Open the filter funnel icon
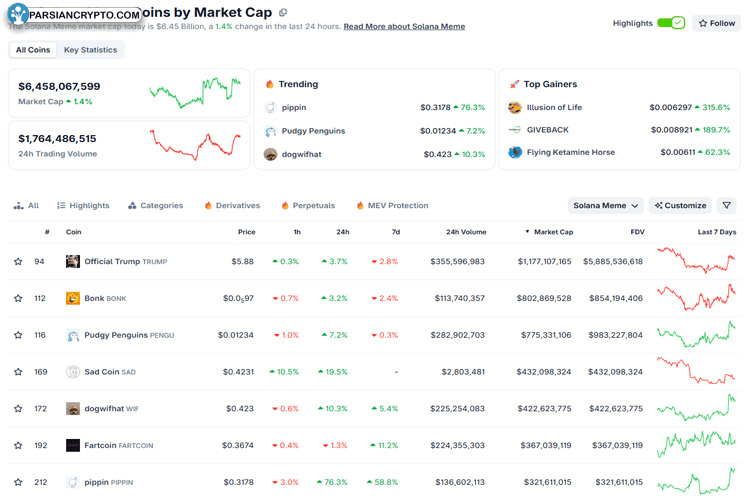 coord(727,205)
